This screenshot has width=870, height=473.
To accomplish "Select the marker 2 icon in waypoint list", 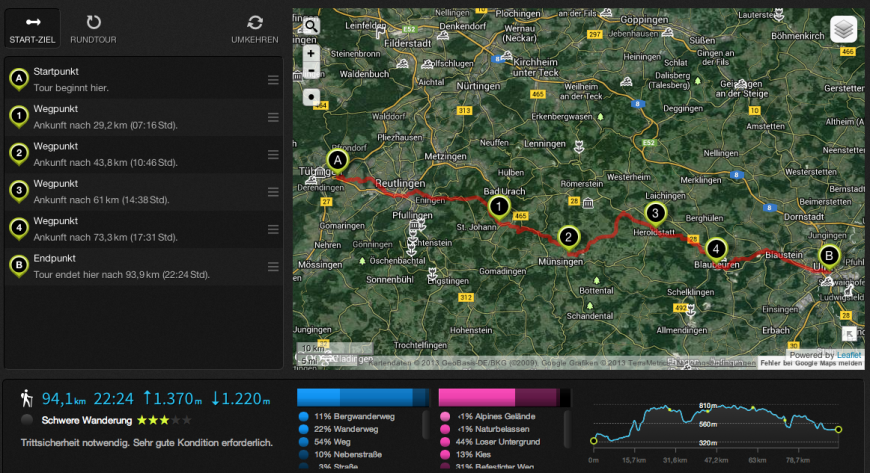I will click(19, 154).
